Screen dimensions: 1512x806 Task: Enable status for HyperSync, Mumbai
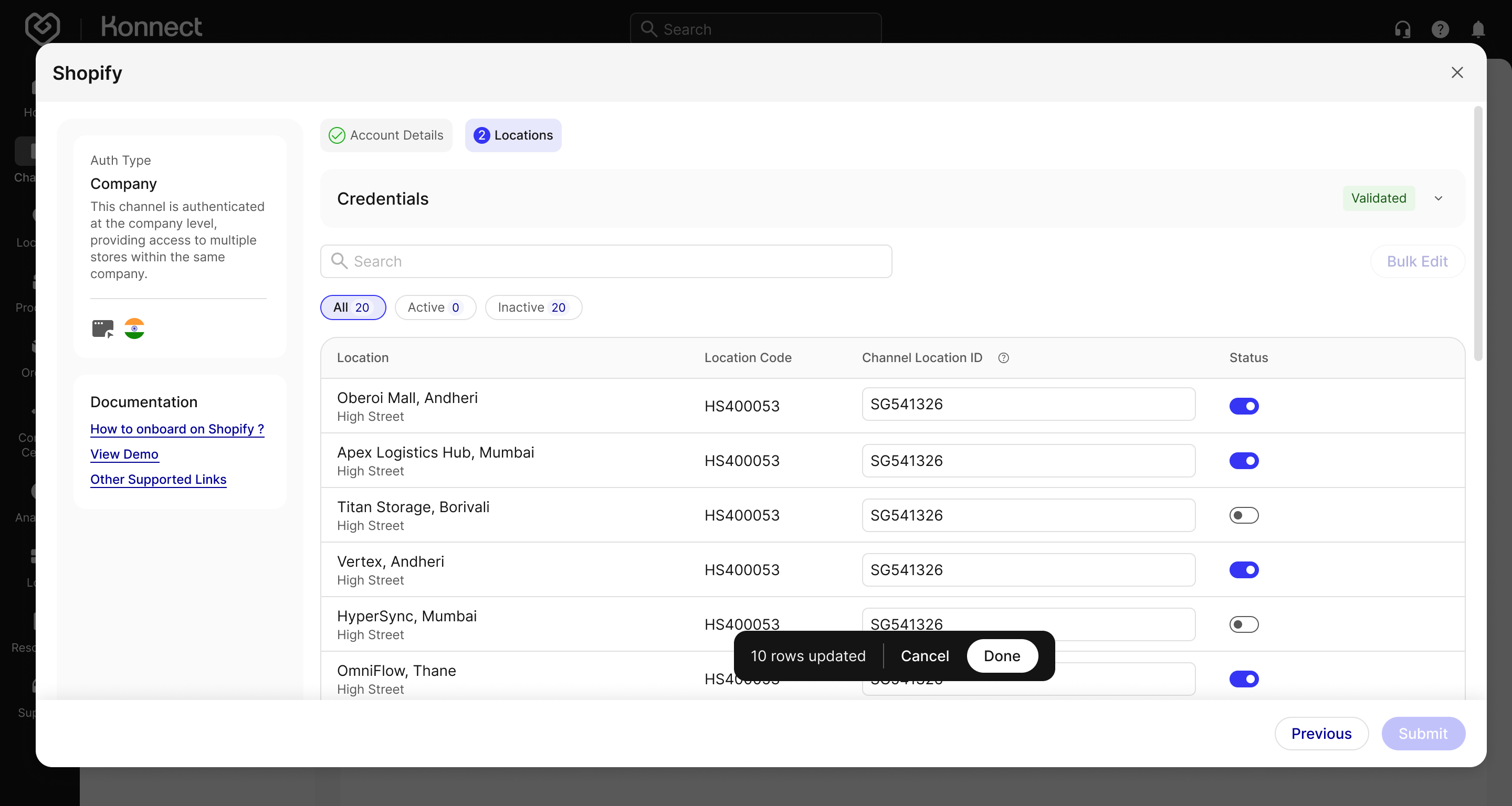tap(1244, 624)
